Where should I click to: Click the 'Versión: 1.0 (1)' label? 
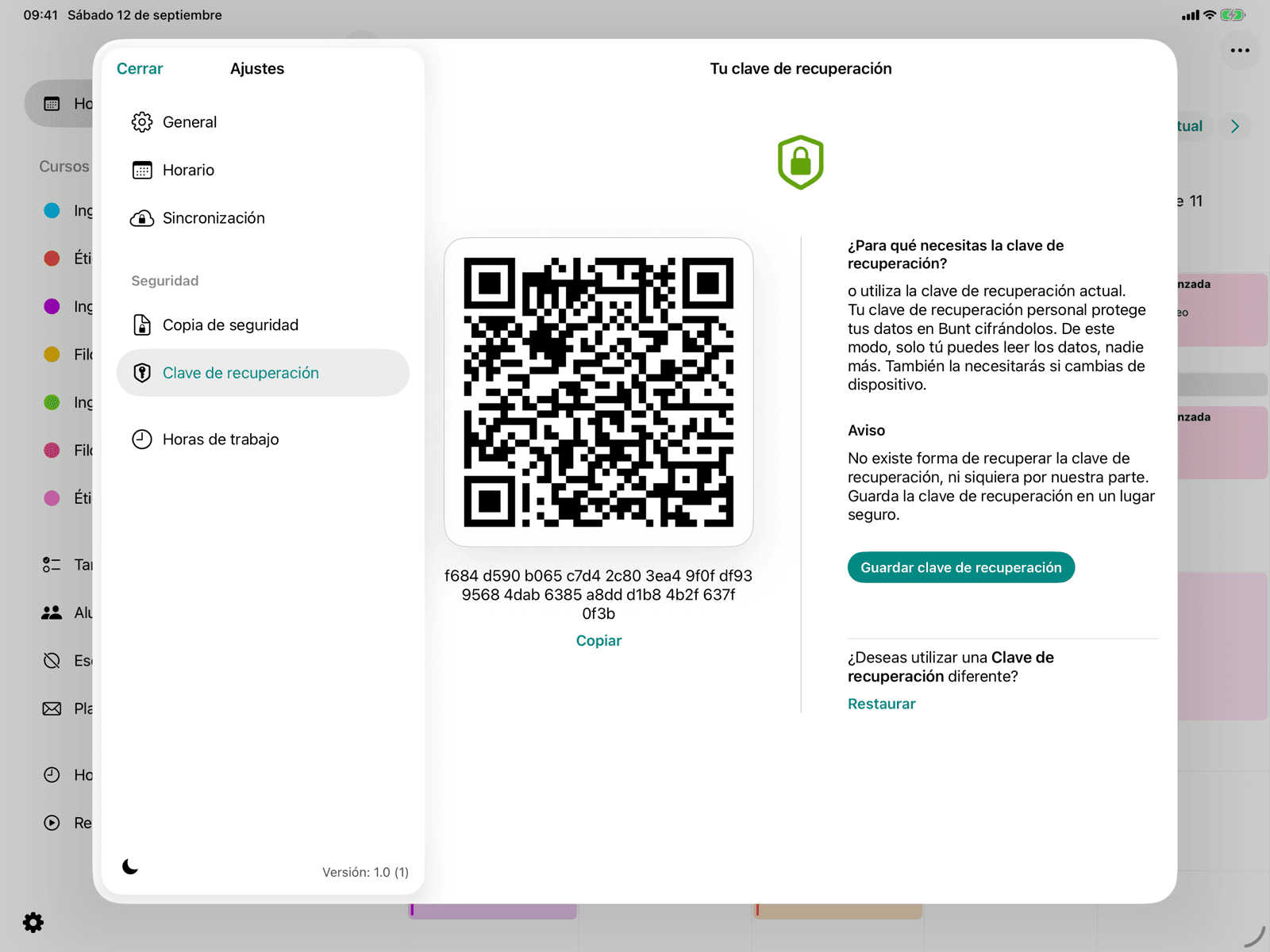365,873
